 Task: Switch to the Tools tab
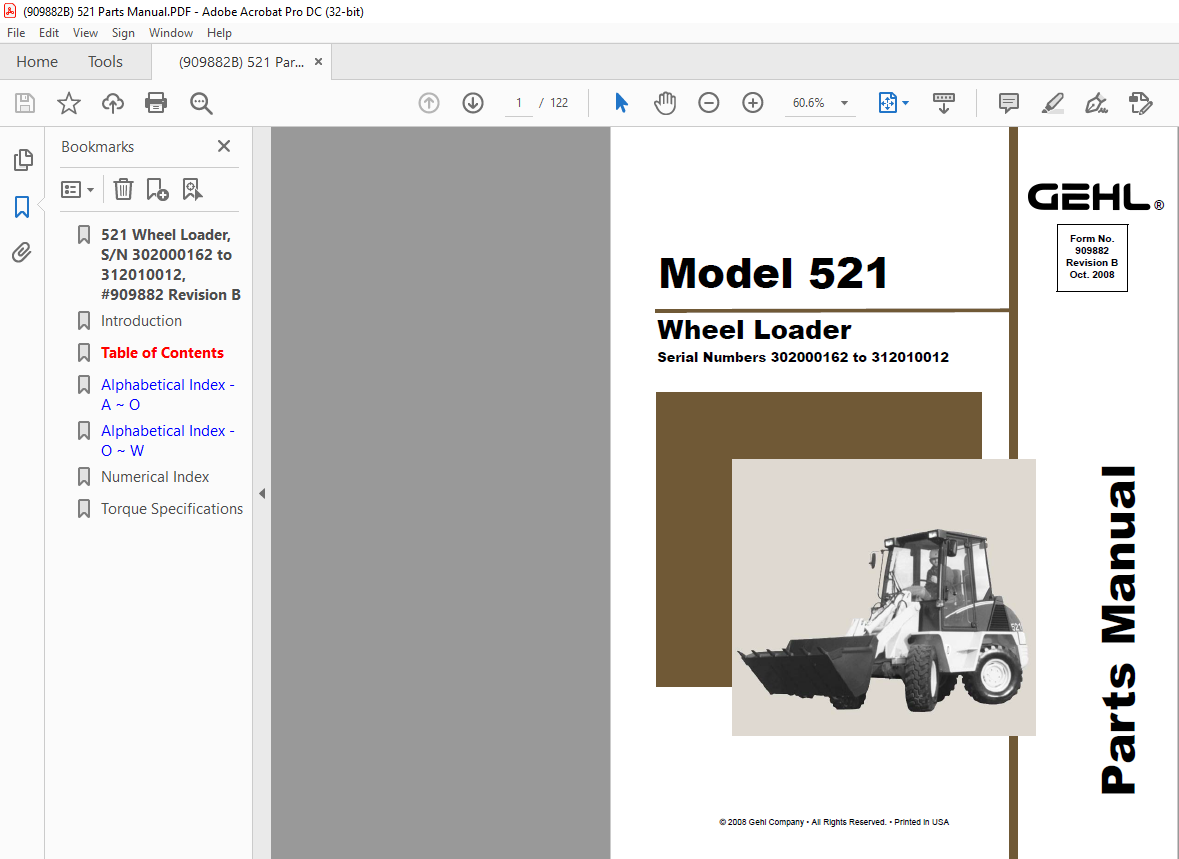pyautogui.click(x=105, y=62)
